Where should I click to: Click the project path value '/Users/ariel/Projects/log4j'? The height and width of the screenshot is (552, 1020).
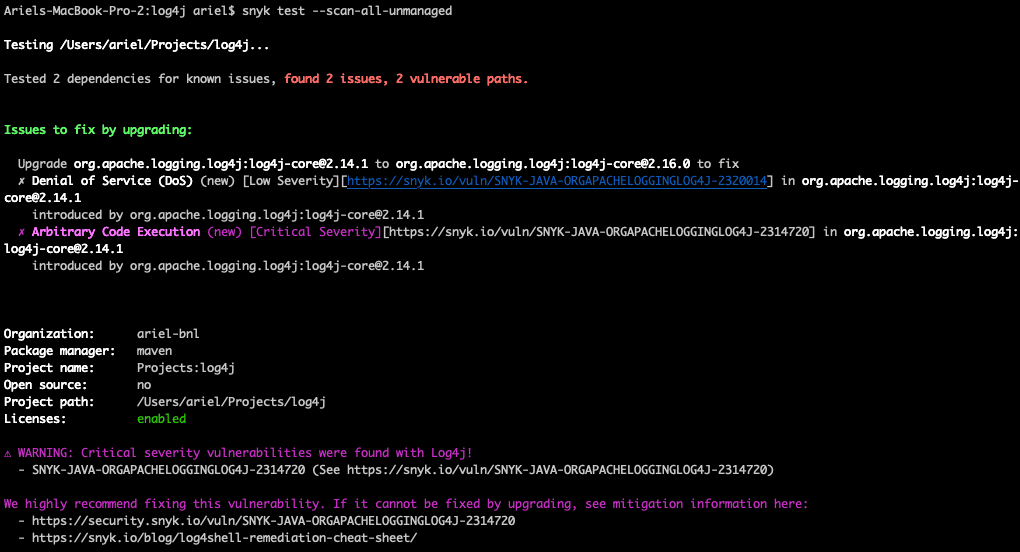tap(231, 401)
